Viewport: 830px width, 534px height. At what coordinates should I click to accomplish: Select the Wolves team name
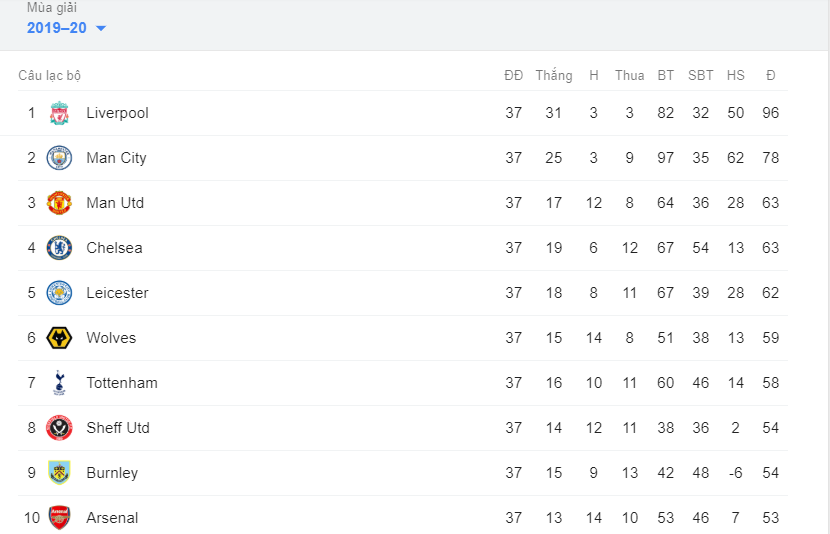111,338
